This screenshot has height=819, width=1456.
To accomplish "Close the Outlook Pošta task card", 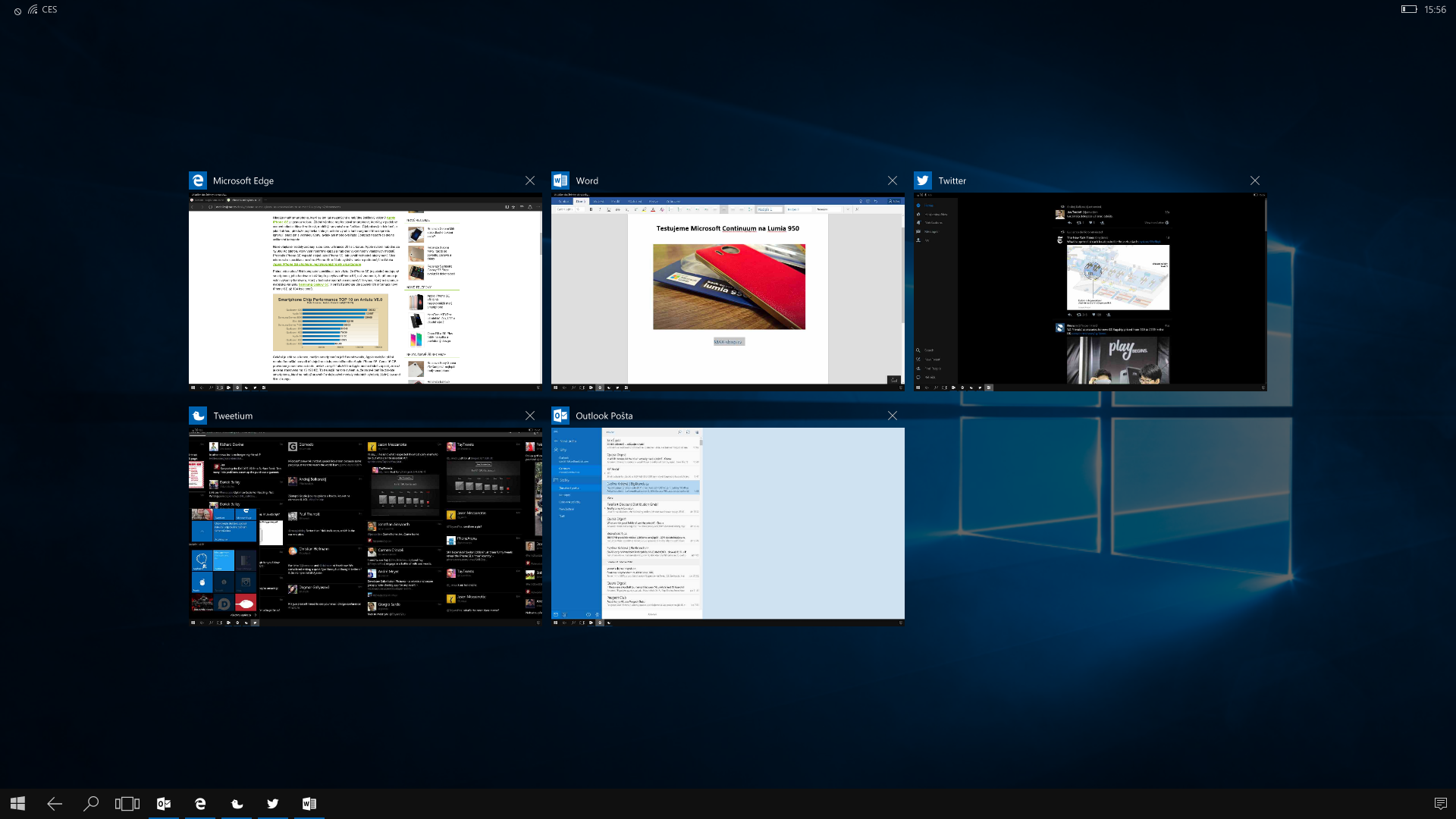I will [893, 416].
